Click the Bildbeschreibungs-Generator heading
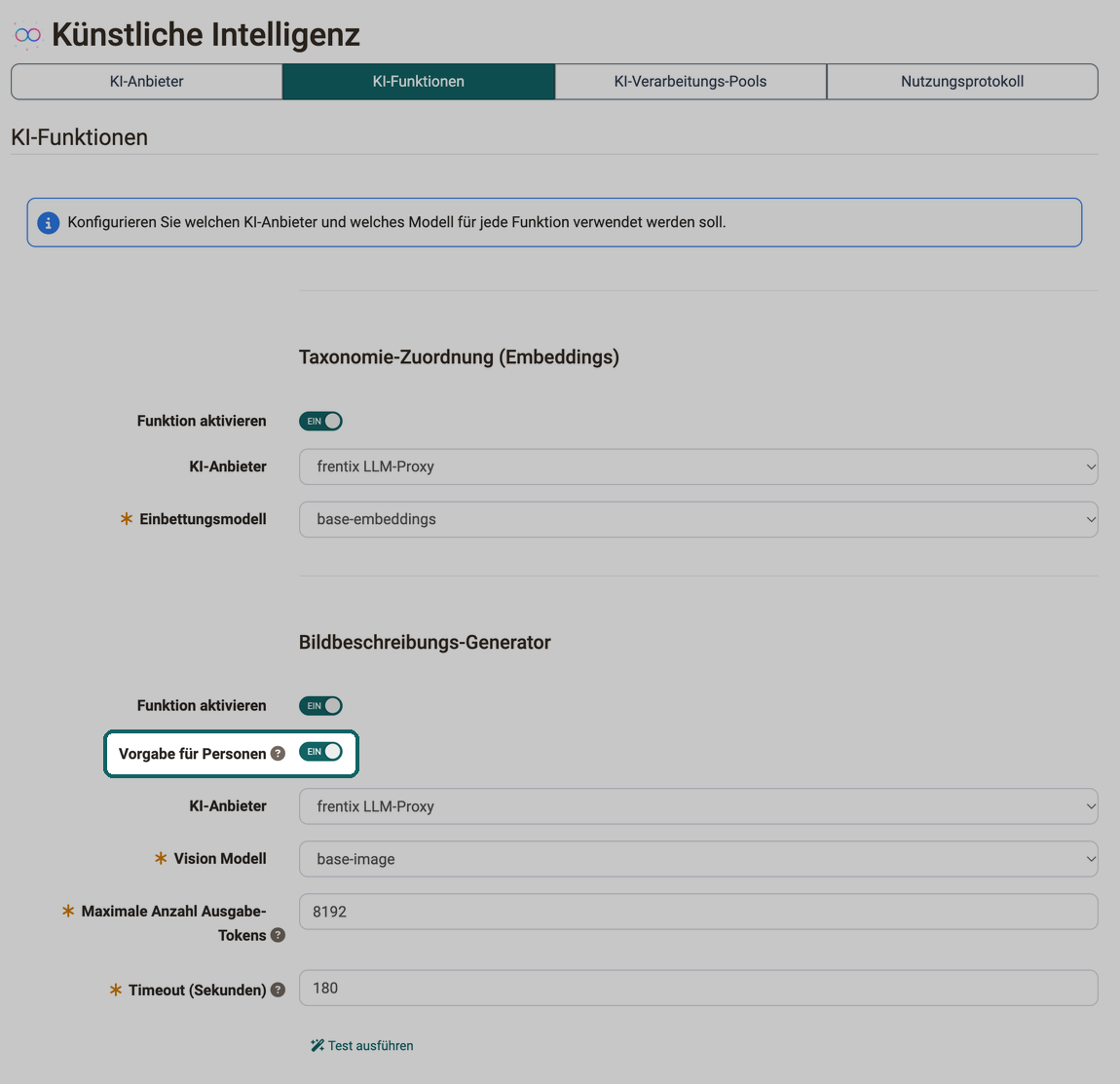1120x1084 pixels. [425, 642]
